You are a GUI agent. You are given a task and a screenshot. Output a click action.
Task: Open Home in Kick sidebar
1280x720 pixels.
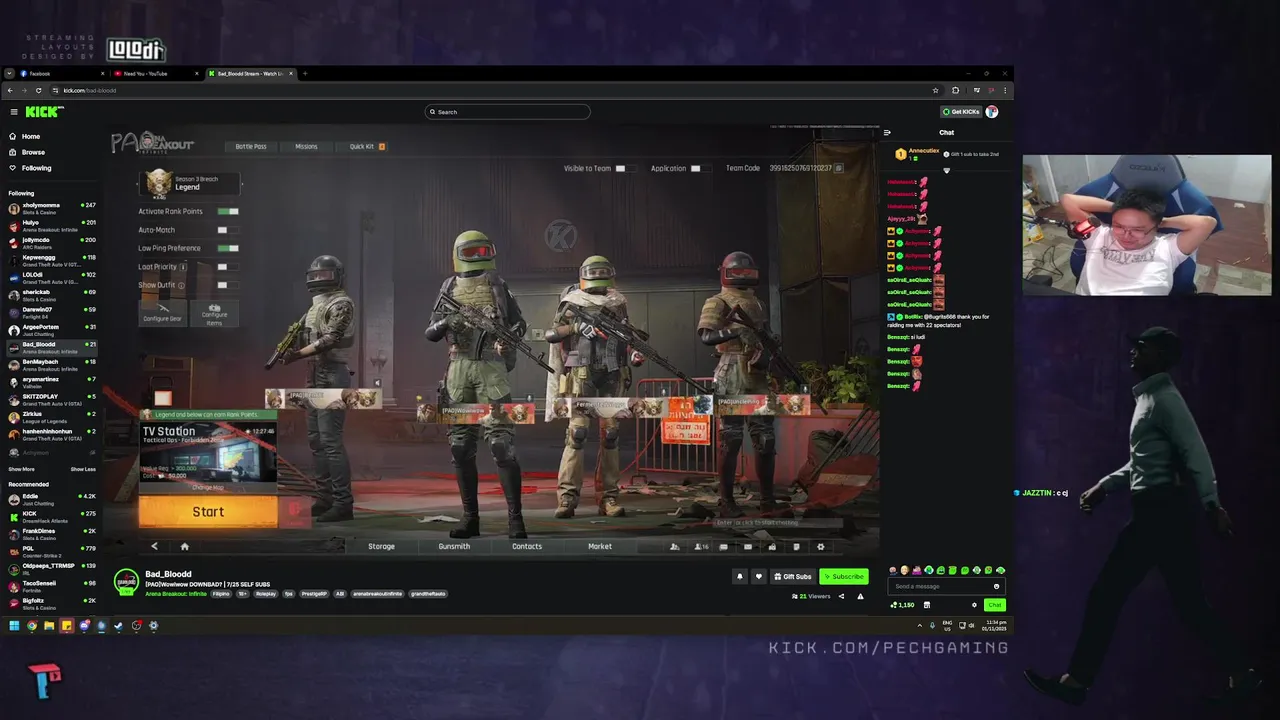[x=31, y=136]
